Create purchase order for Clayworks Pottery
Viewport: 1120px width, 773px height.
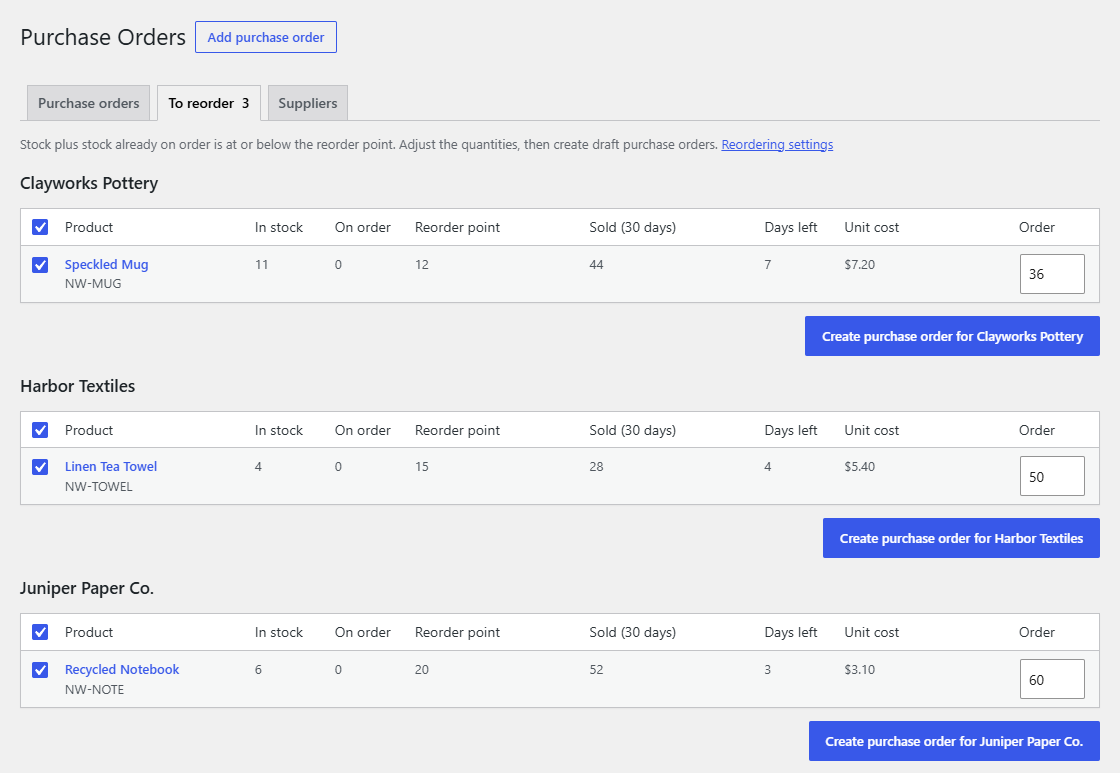point(952,336)
